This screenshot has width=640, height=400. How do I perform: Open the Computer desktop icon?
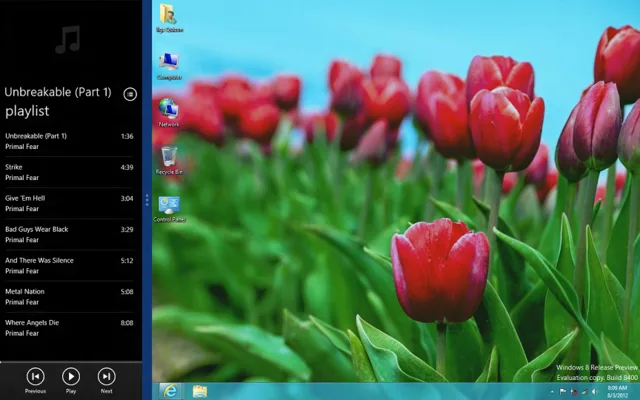tap(169, 66)
